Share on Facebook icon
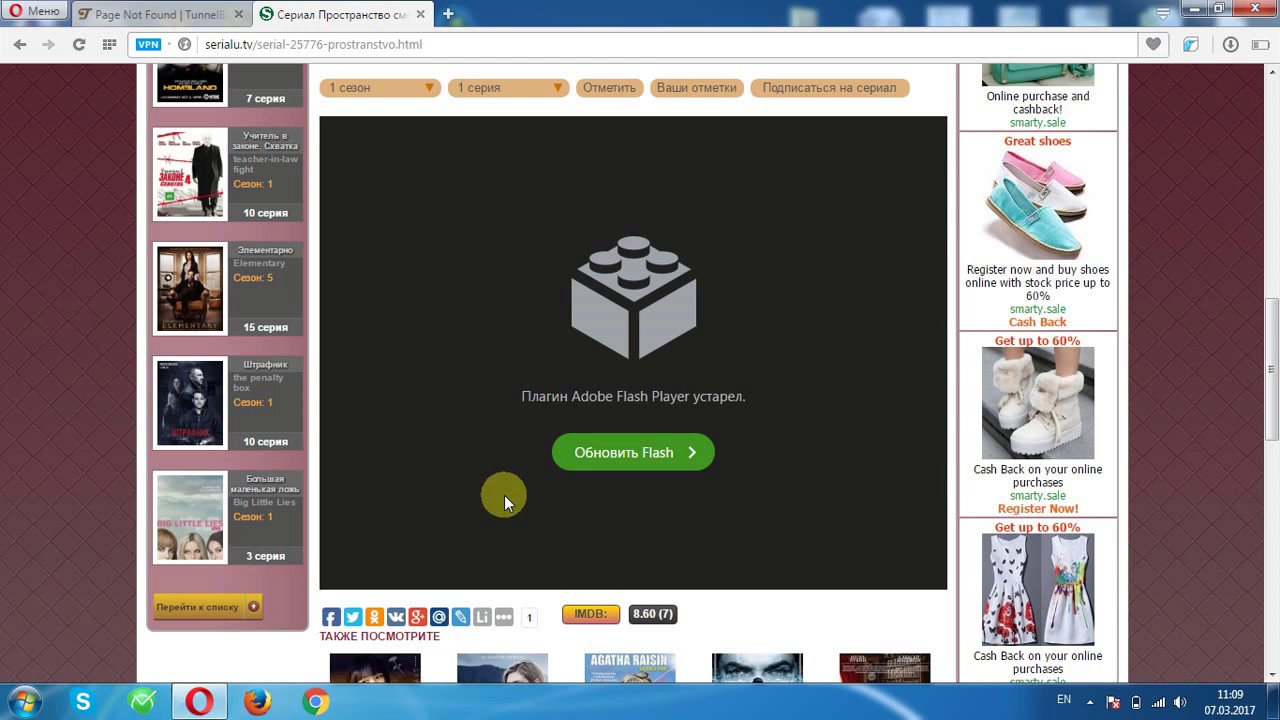 [331, 617]
